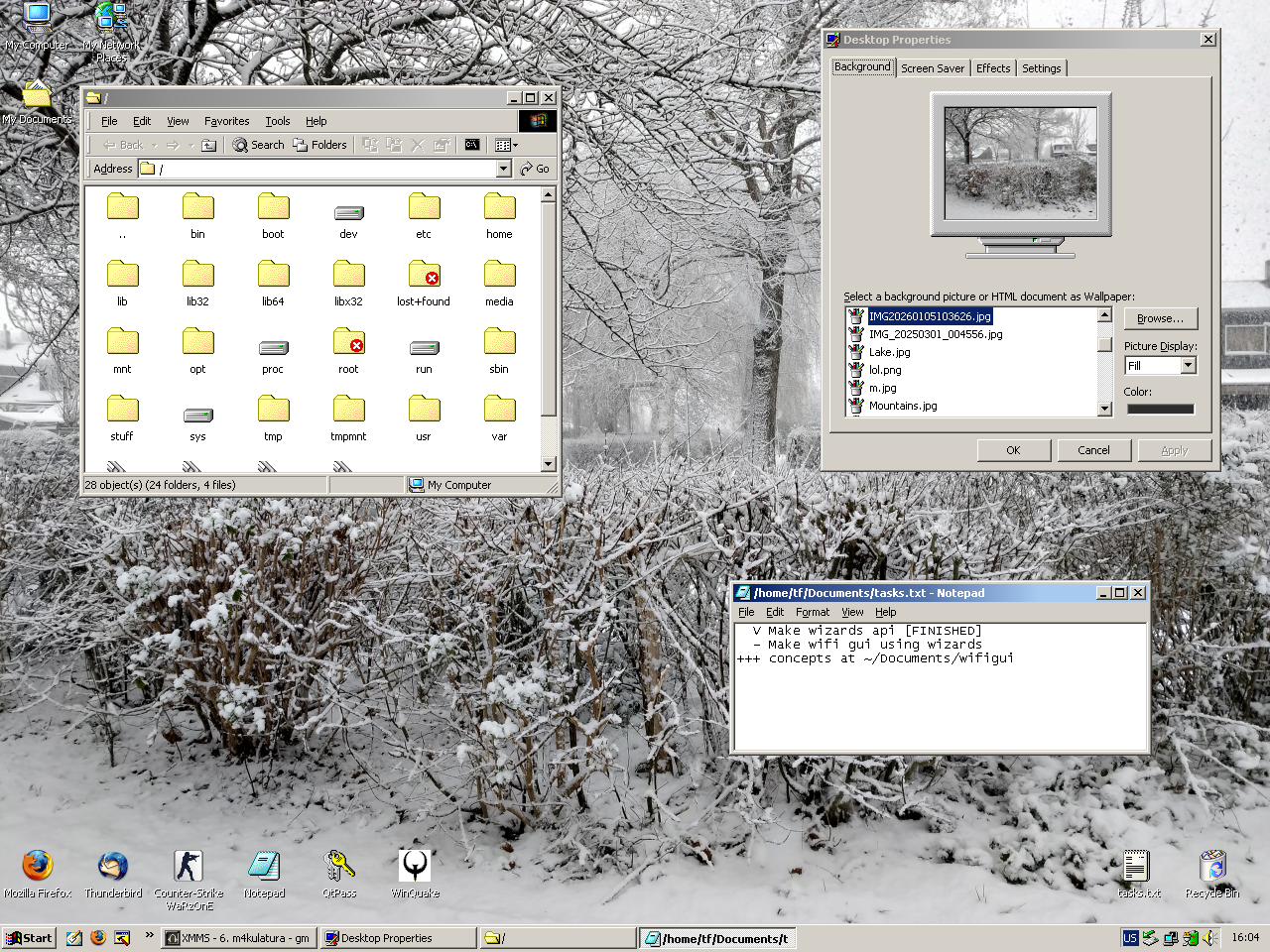Open the Picture Display dropdown
Viewport: 1270px width, 952px height.
[x=1189, y=366]
